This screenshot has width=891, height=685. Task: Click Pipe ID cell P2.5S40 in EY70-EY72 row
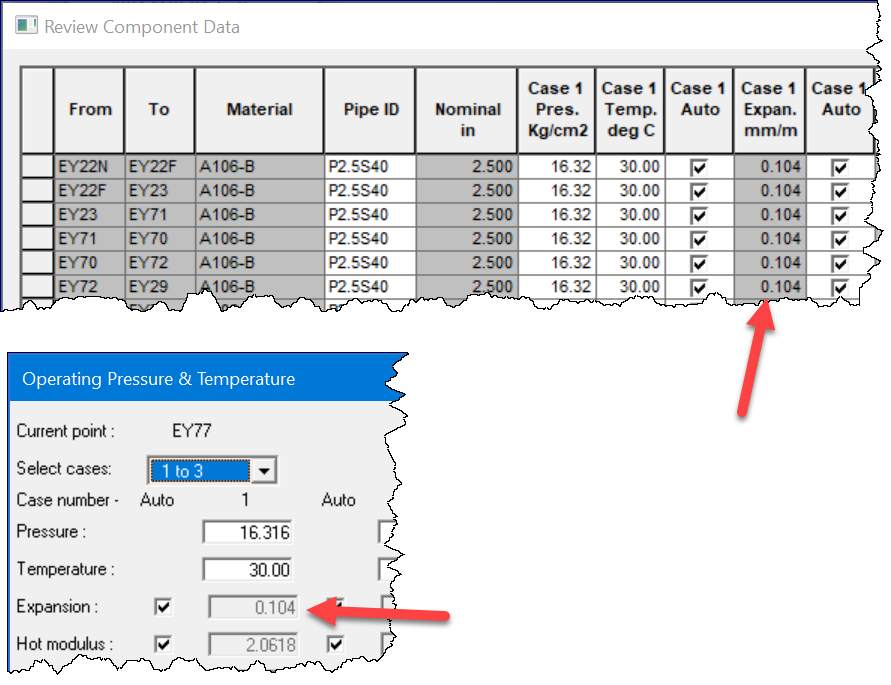(370, 263)
